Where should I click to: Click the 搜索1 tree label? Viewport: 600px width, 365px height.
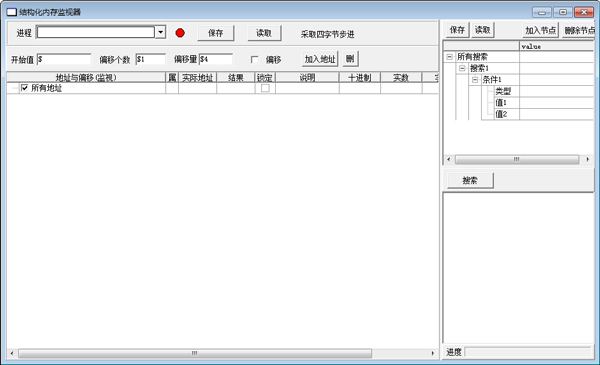[x=479, y=68]
